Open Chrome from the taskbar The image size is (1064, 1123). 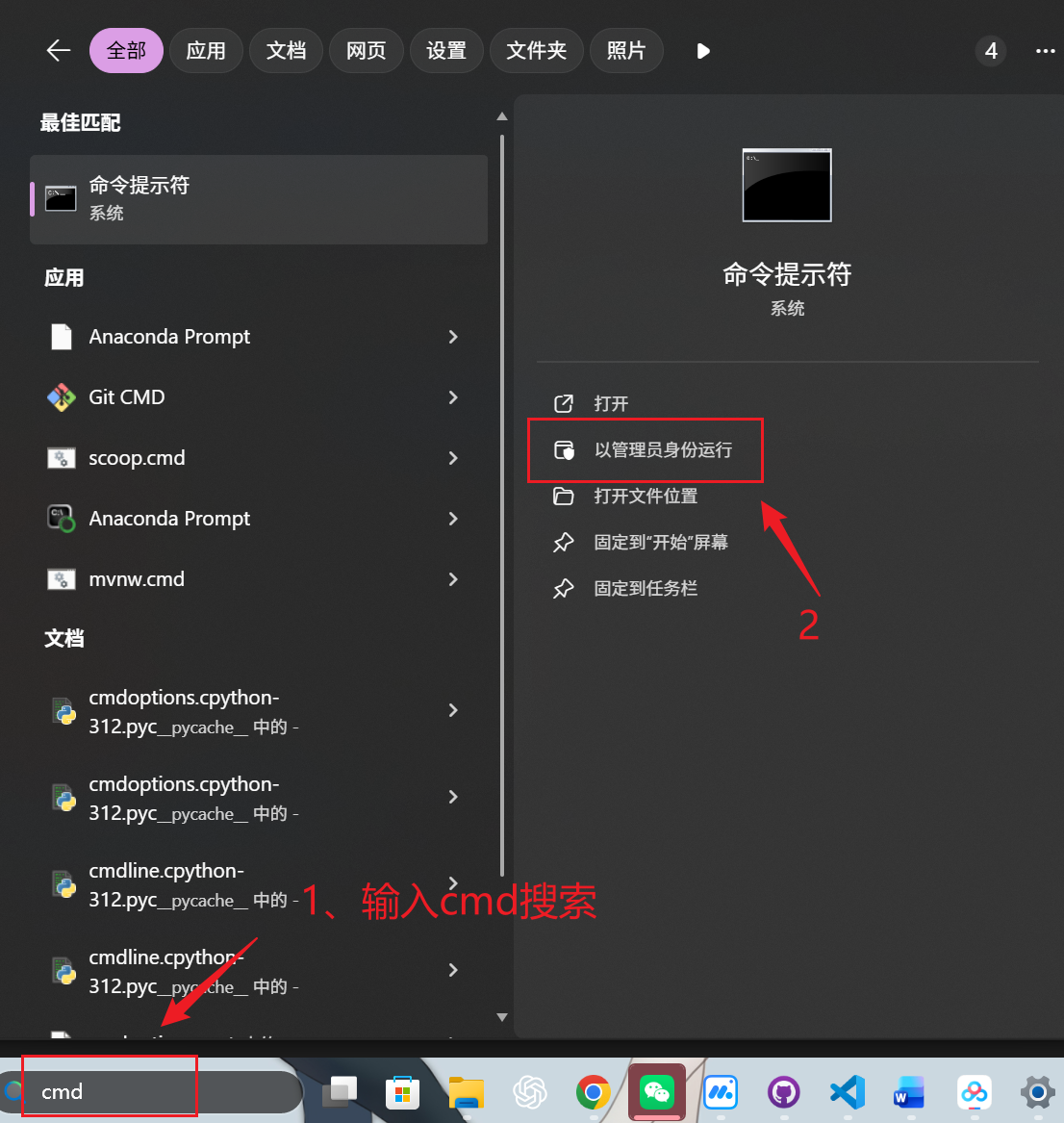(594, 1092)
